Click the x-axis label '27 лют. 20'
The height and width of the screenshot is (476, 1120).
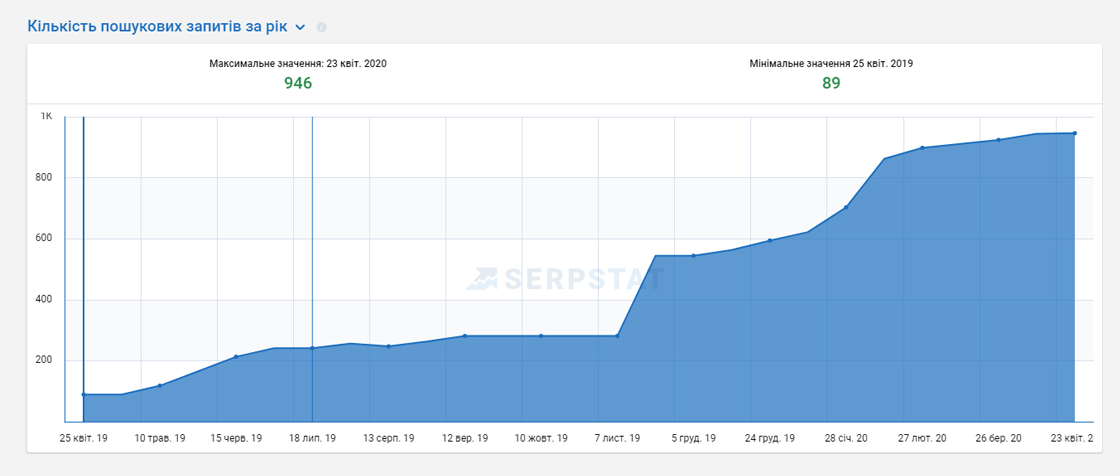coord(922,438)
